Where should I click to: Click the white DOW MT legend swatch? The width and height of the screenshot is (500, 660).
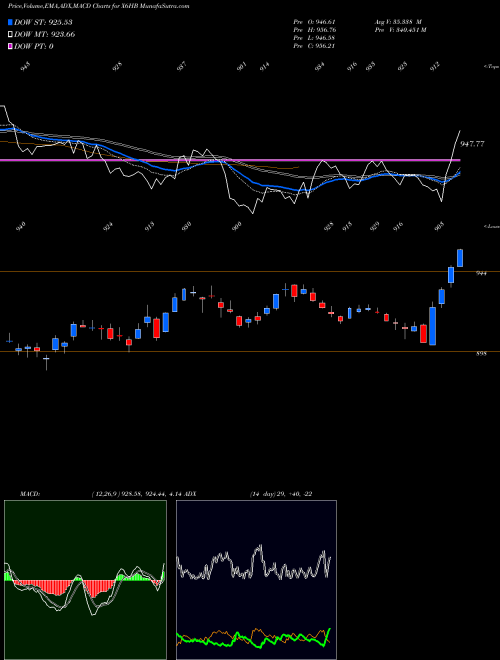pyautogui.click(x=10, y=35)
